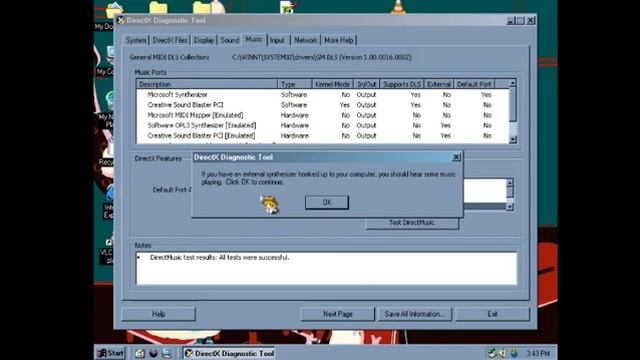Click the DirectMusic test results note text

pos(219,258)
